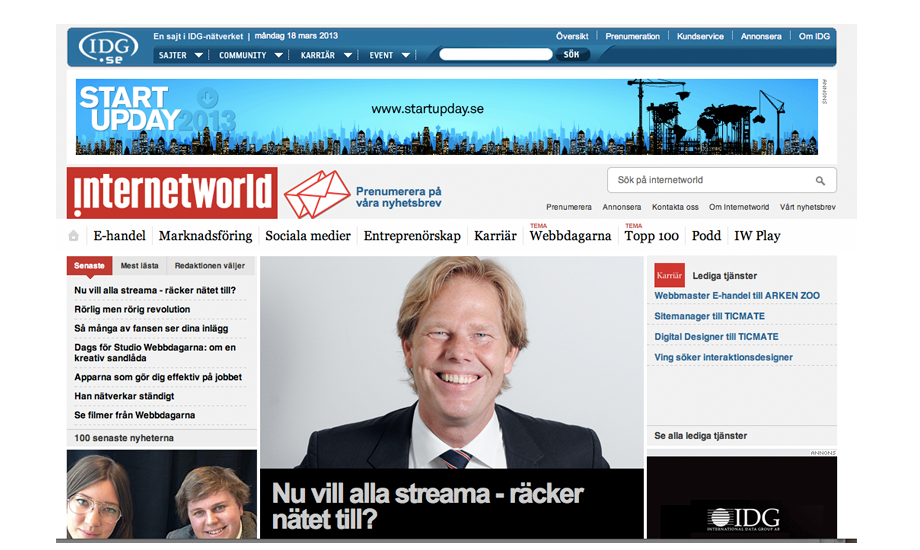Expand the COMMUNITY dropdown menu

coord(251,55)
